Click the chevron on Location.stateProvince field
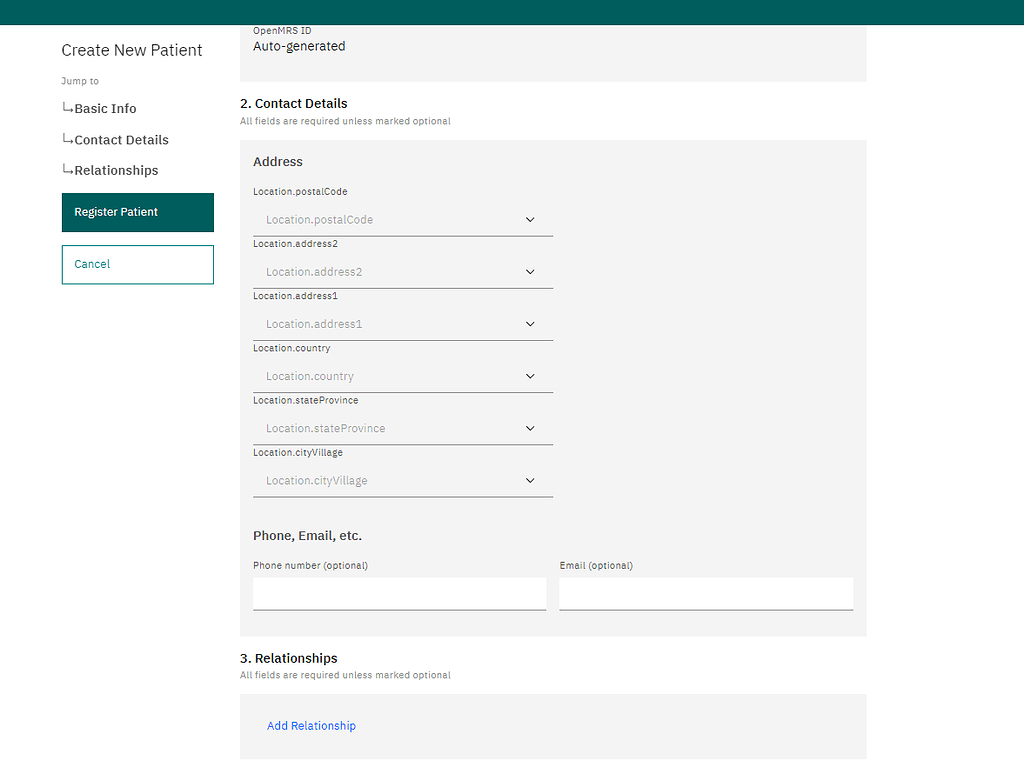Viewport: 1024px width, 774px height. click(529, 428)
